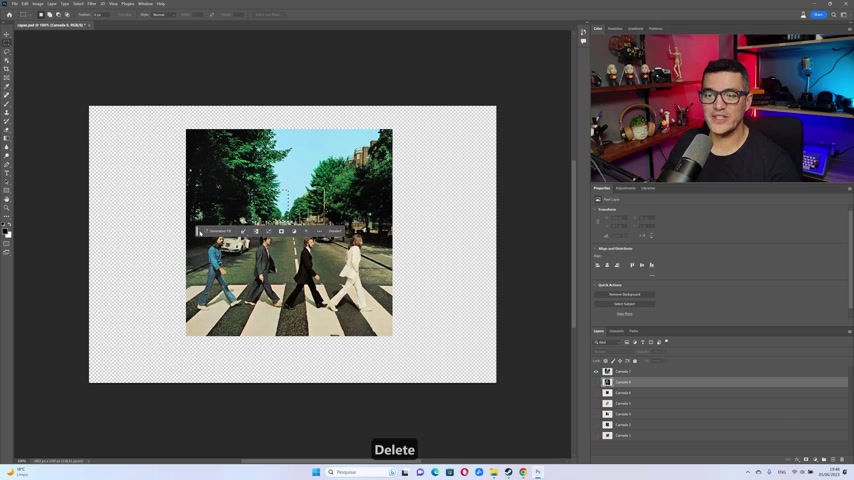Select the Move tool
This screenshot has height=480, width=854.
[x=7, y=34]
